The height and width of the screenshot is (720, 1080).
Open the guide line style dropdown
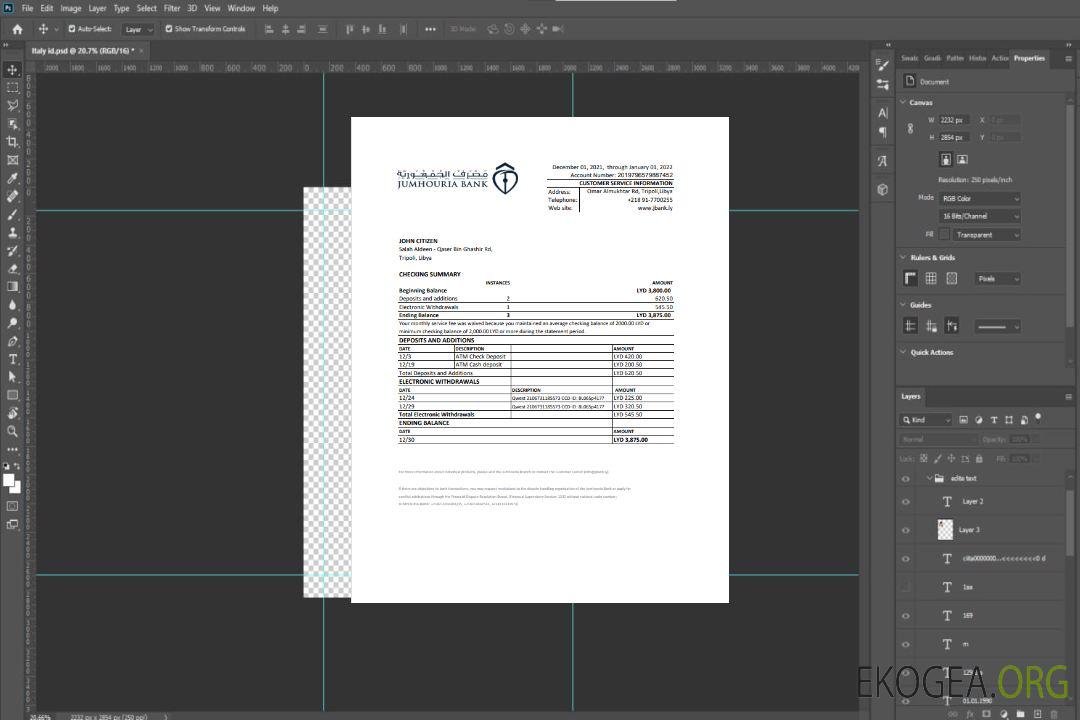(x=997, y=327)
